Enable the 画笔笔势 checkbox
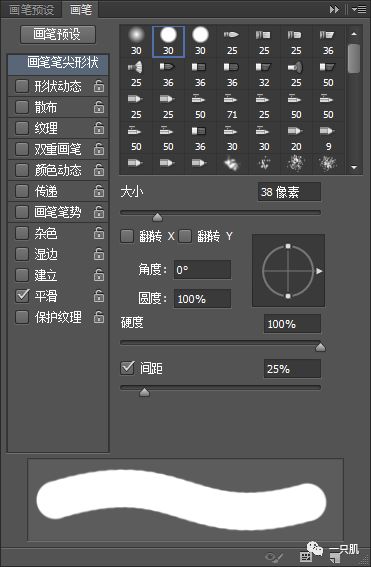Screen dimensions: 371x567 pos(22,212)
